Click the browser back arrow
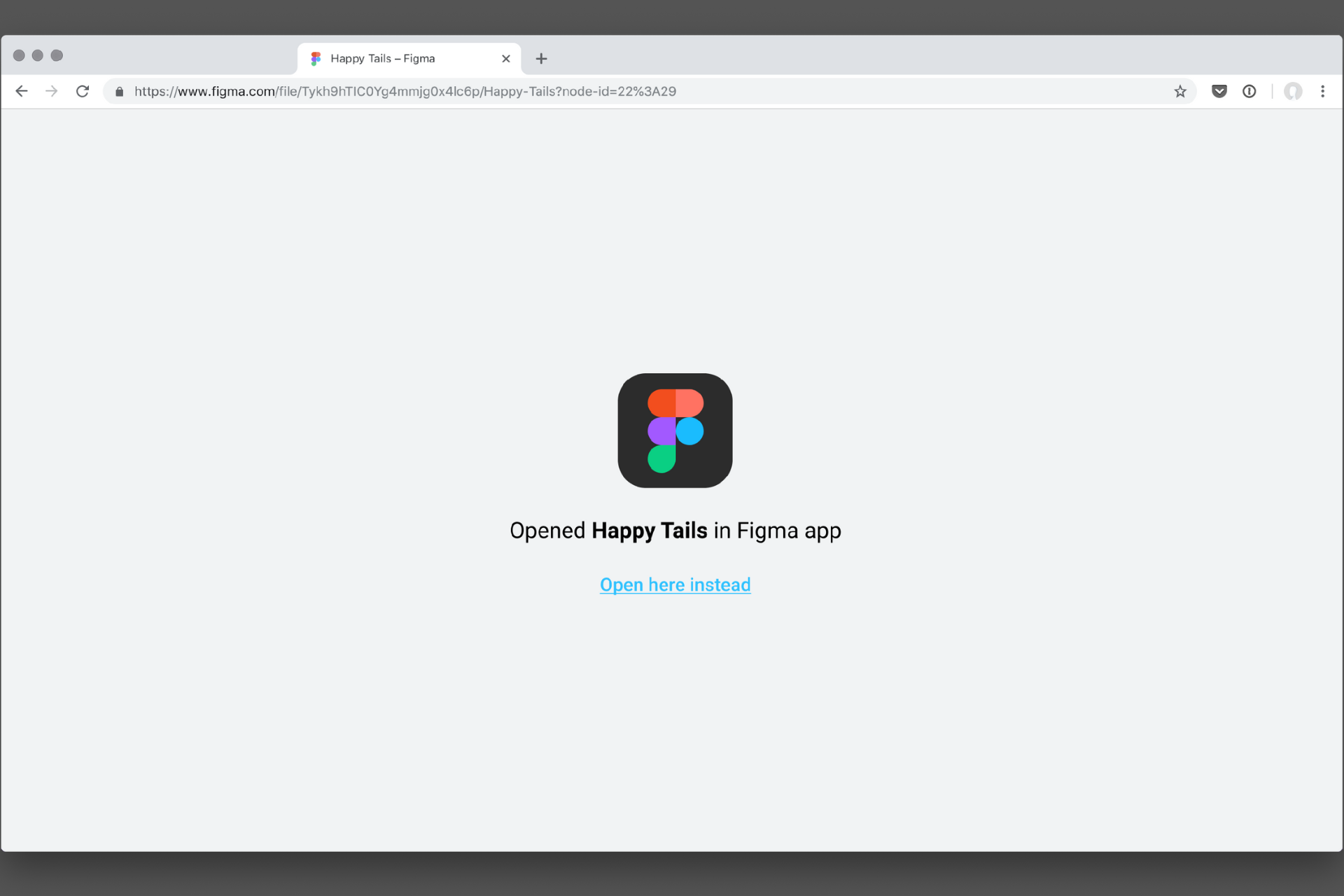Image resolution: width=1344 pixels, height=896 pixels. tap(22, 91)
